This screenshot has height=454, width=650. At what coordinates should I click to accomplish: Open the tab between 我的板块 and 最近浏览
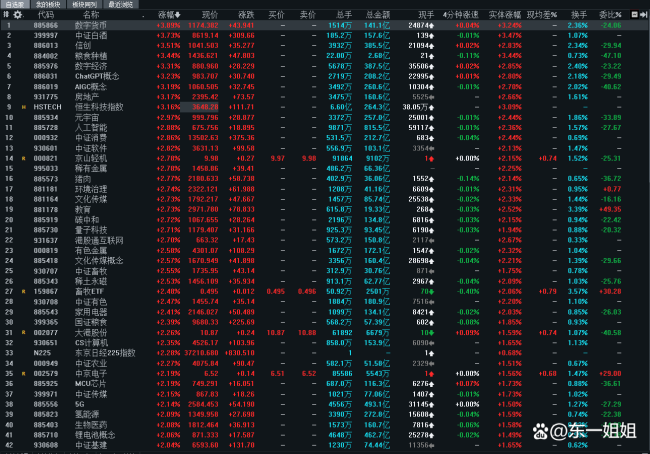point(85,5)
